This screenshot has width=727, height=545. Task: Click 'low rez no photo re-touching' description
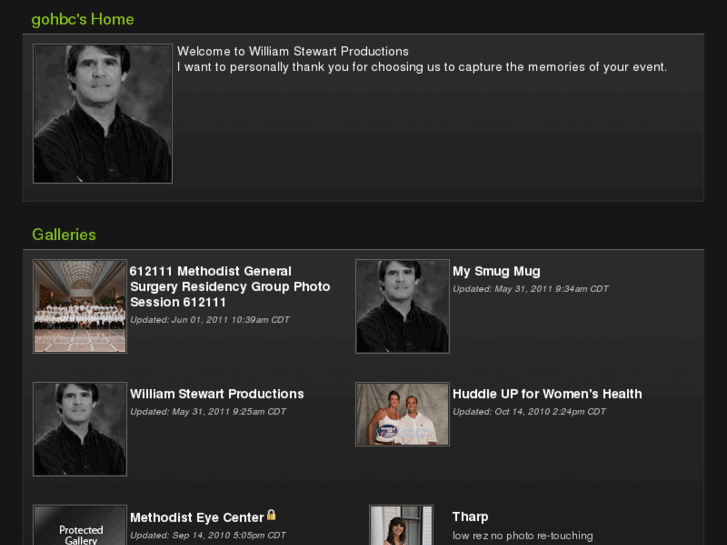pos(523,536)
